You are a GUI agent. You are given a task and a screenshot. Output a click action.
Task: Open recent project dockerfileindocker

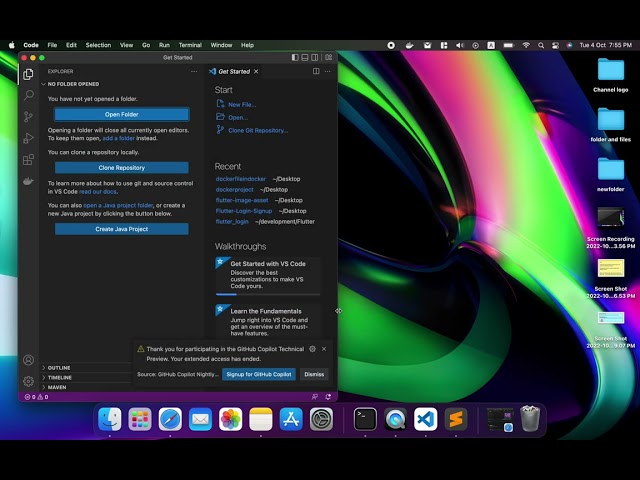pos(241,179)
